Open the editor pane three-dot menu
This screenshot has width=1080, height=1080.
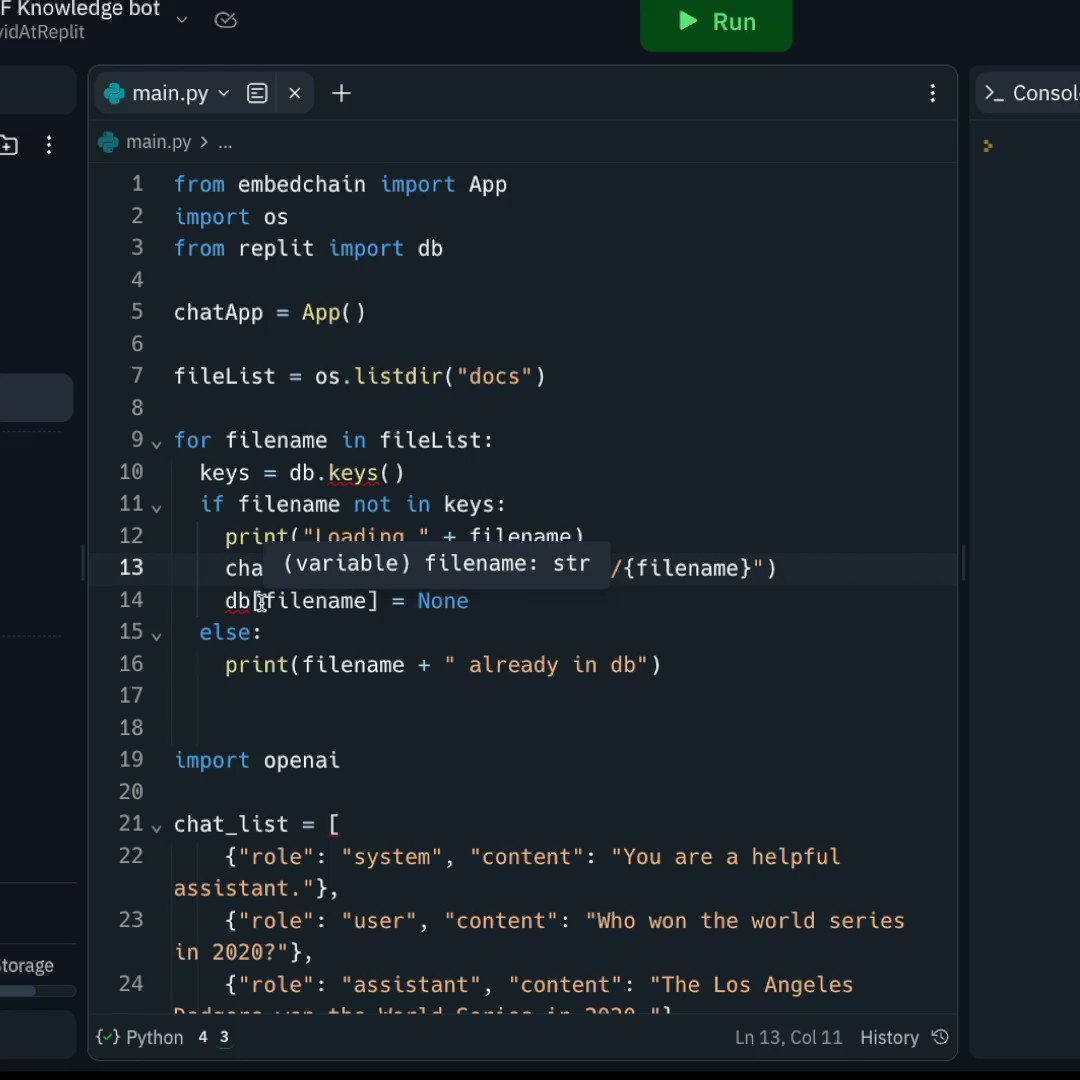[x=933, y=93]
